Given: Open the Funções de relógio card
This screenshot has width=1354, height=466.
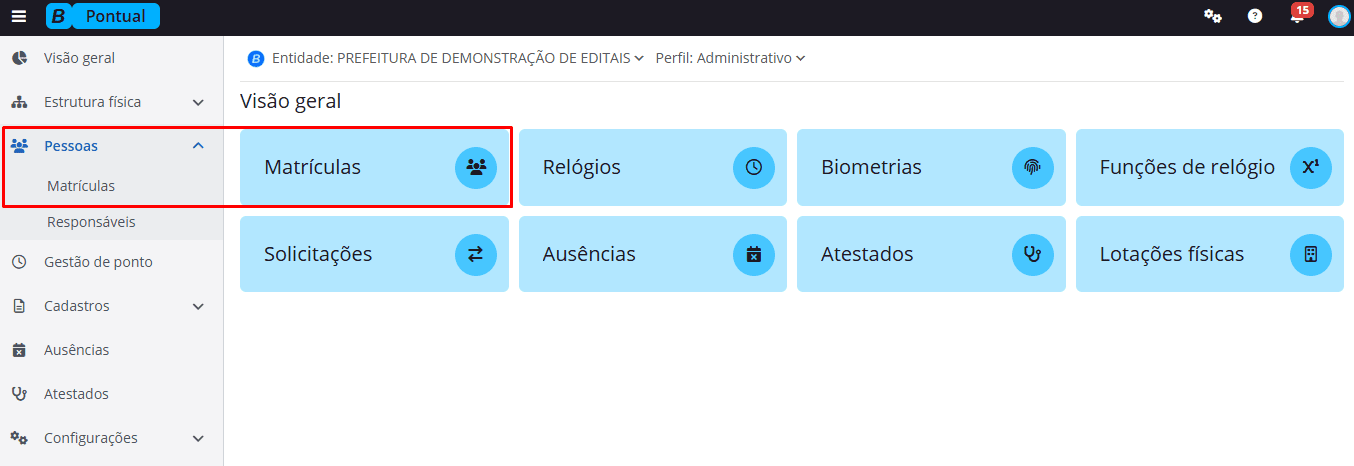Looking at the screenshot, I should pos(1187,168).
